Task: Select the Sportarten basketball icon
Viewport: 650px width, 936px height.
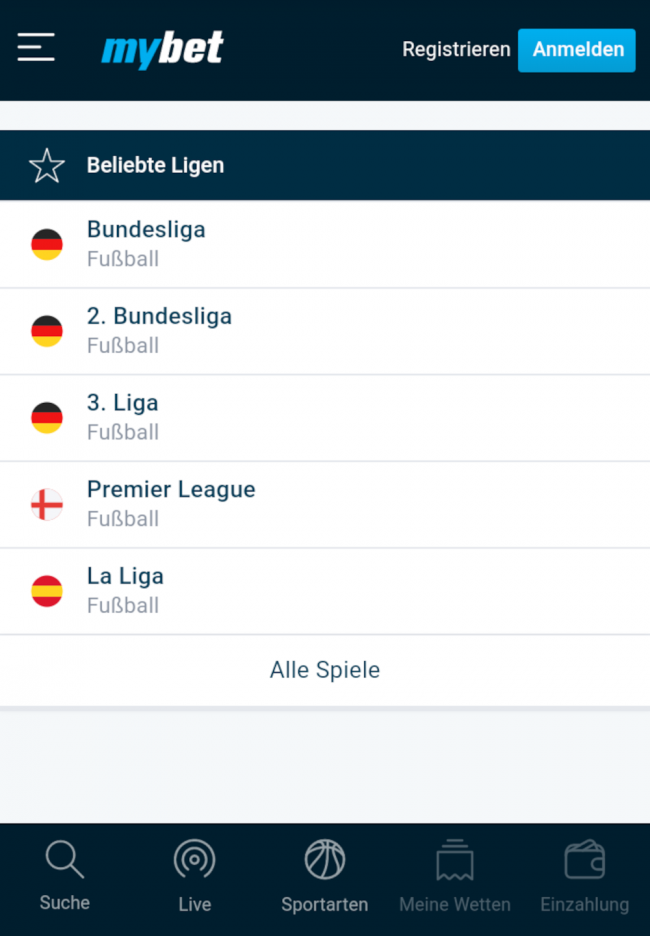Action: (325, 860)
